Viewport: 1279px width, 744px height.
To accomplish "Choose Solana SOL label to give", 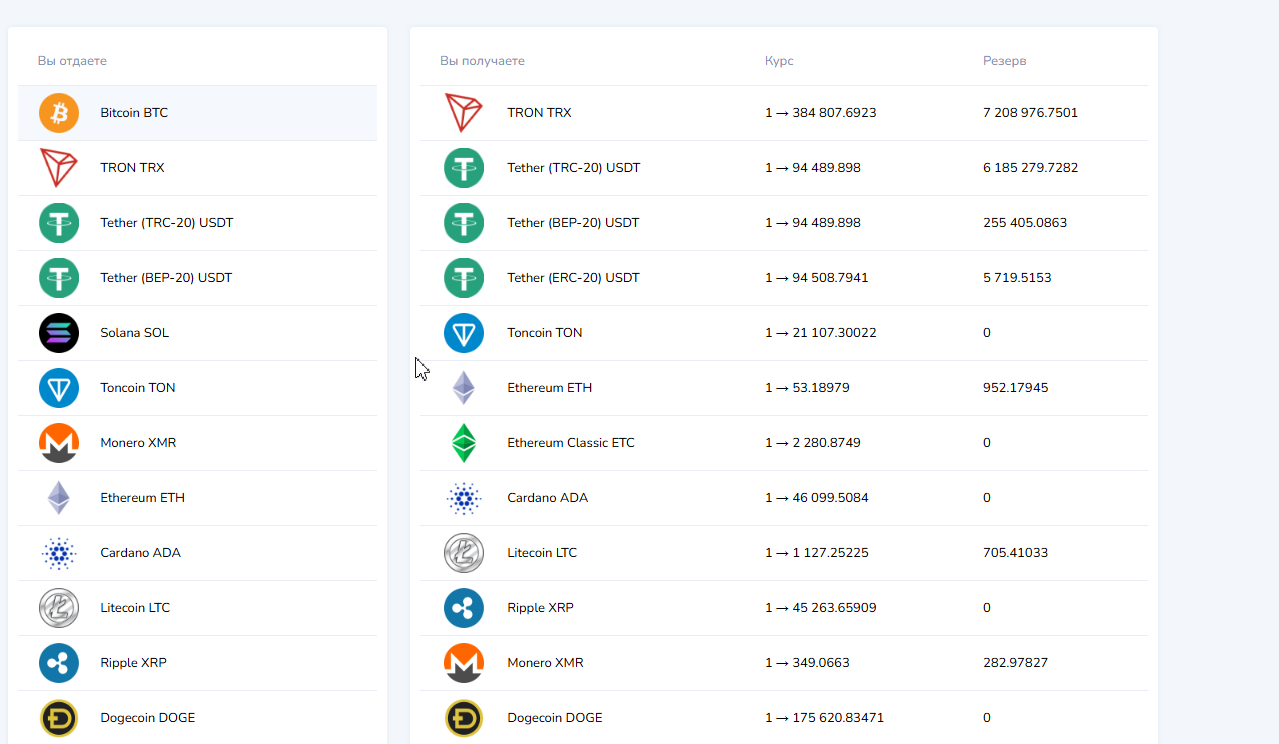I will pyautogui.click(x=135, y=333).
